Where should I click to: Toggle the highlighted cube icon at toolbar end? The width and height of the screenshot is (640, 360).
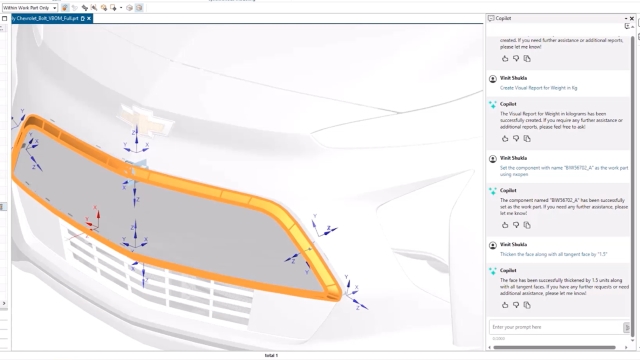tap(139, 8)
